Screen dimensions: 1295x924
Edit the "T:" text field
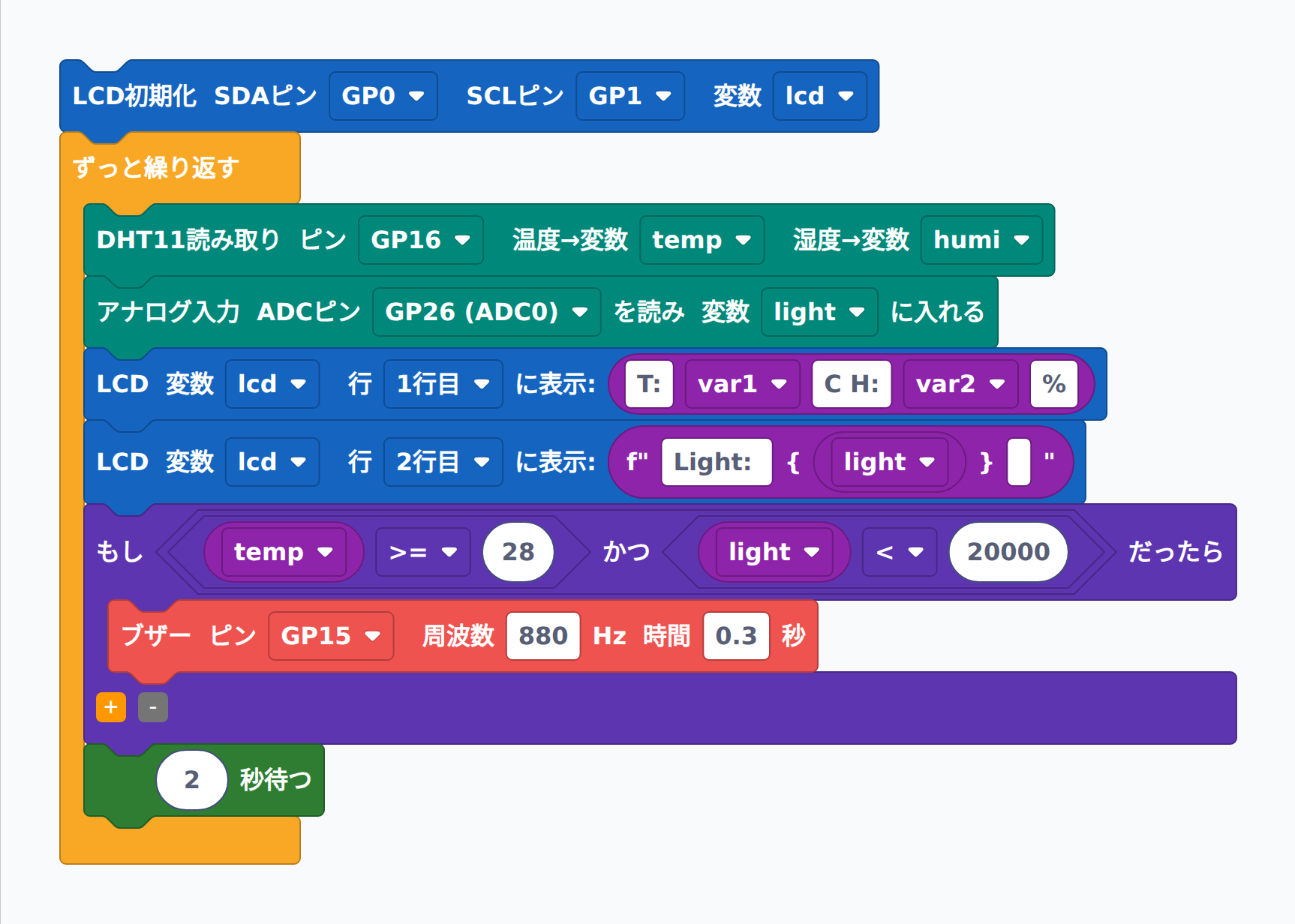(649, 384)
